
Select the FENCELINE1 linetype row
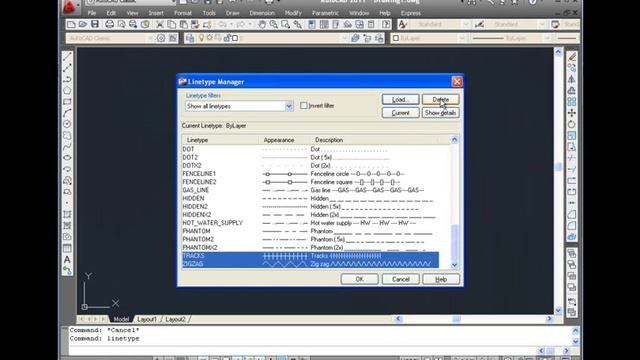310,174
